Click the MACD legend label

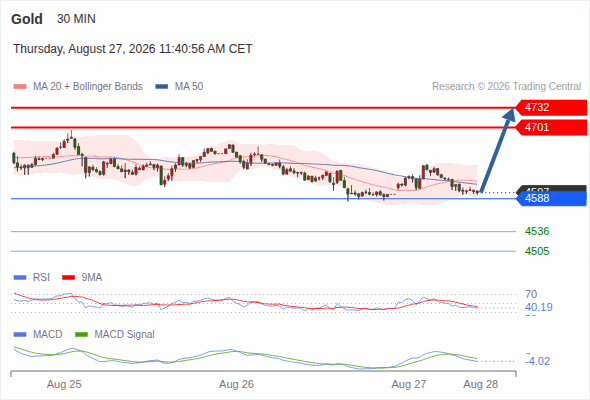click(47, 335)
